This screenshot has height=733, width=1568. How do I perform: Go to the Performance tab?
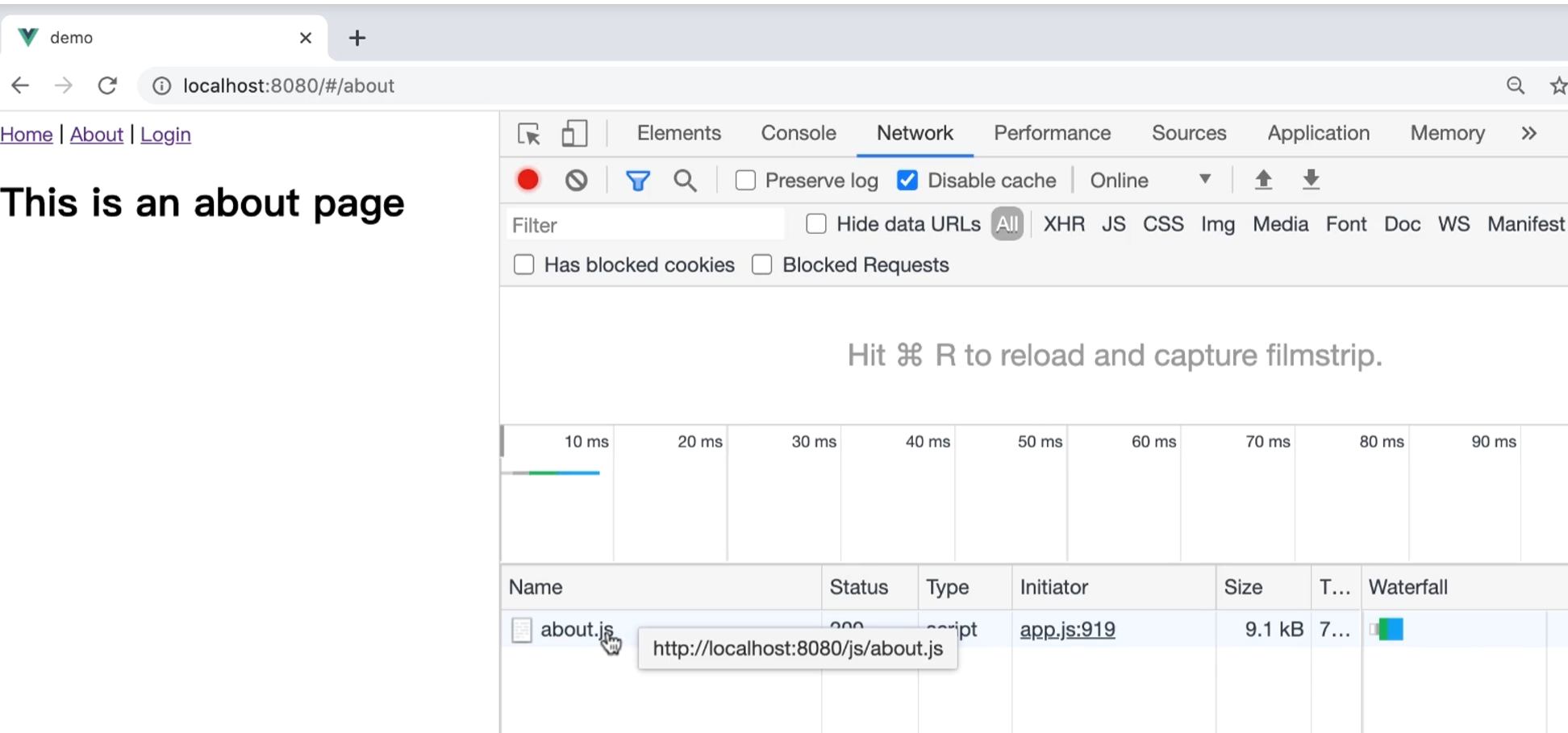coord(1053,133)
